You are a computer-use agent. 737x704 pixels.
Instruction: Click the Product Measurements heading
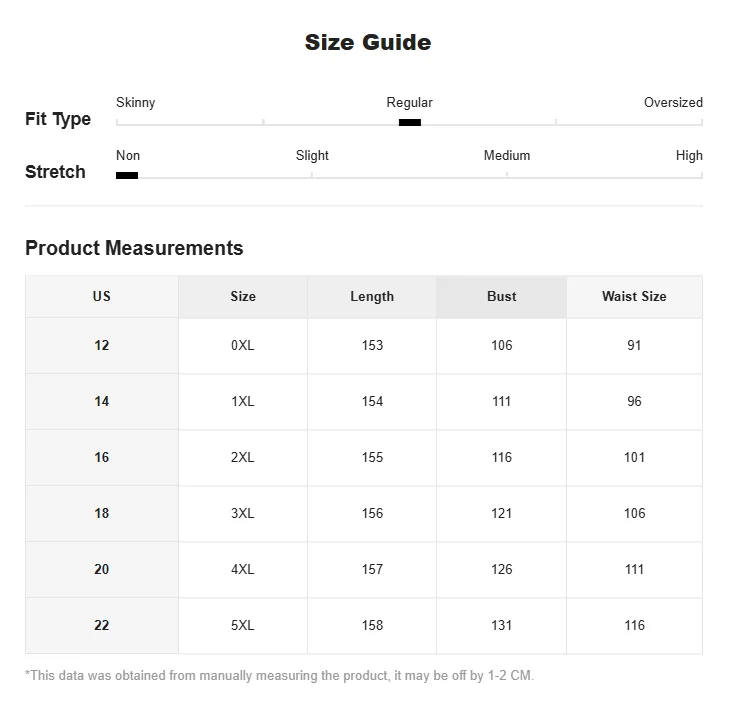click(134, 248)
